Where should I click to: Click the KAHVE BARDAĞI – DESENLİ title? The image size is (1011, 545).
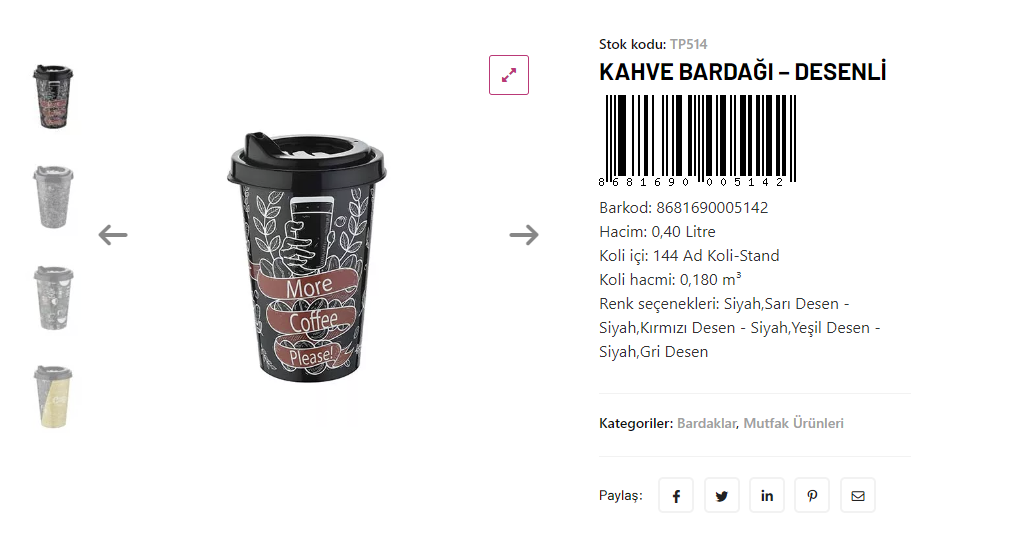coord(743,72)
